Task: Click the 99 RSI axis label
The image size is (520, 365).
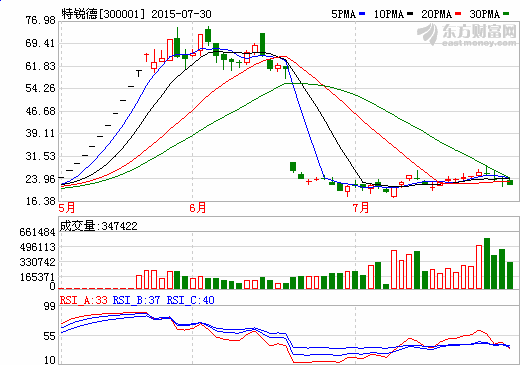Action: (50, 306)
